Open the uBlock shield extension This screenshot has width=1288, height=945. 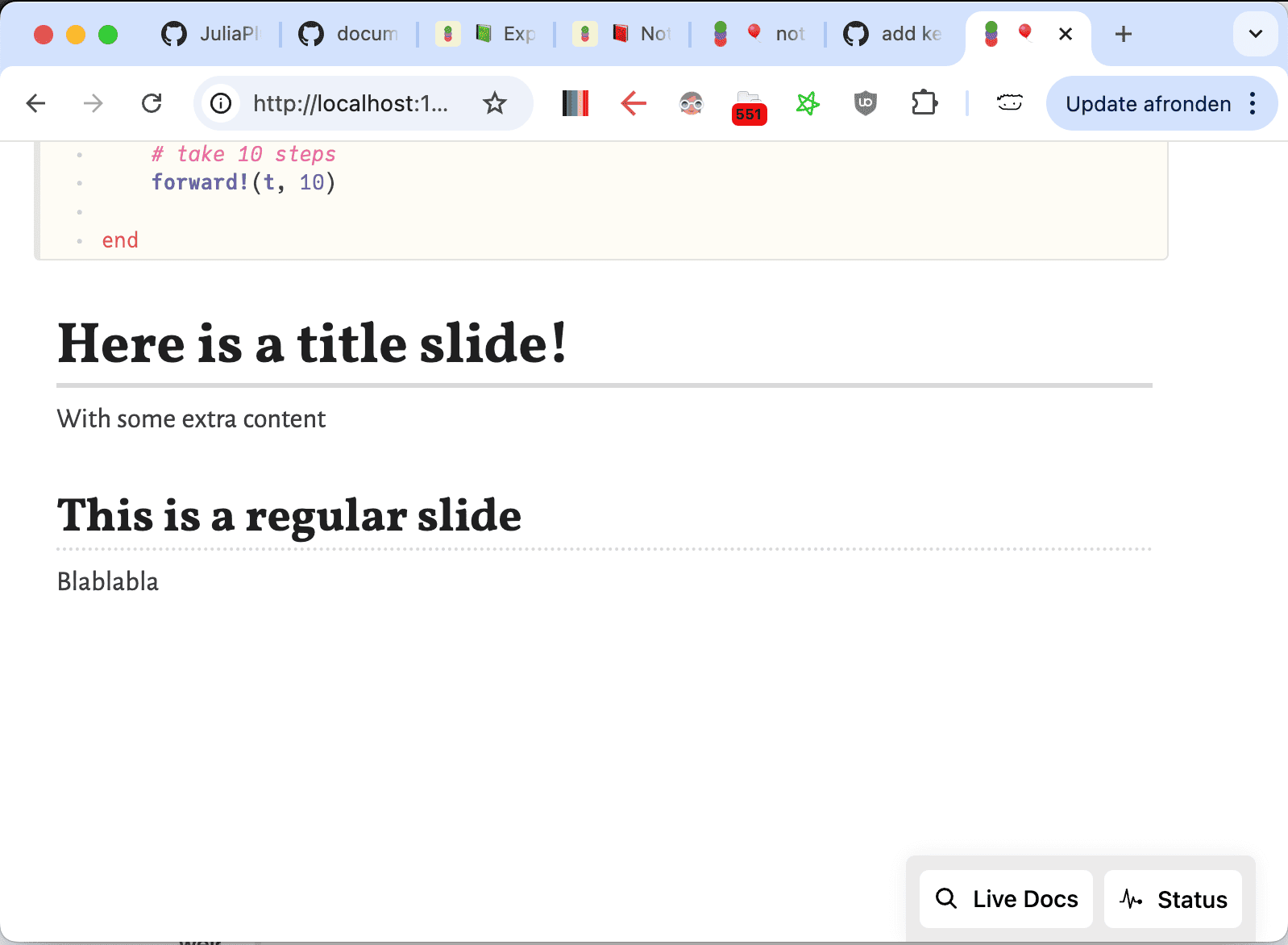866,103
